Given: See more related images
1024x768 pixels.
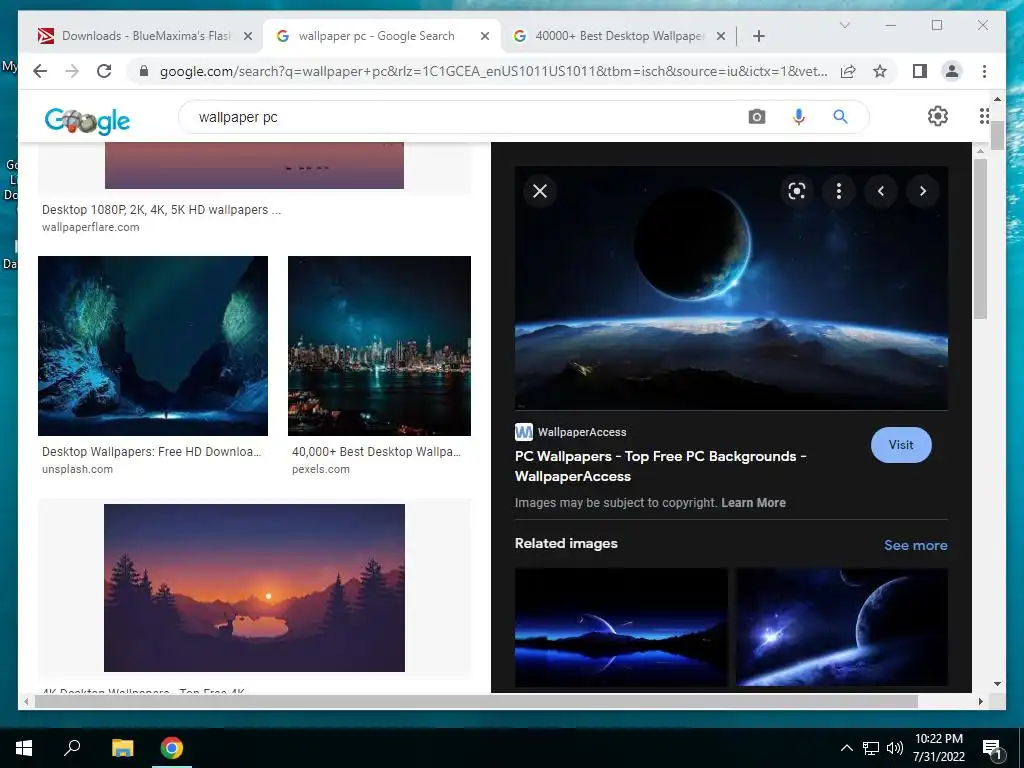Looking at the screenshot, I should [916, 545].
